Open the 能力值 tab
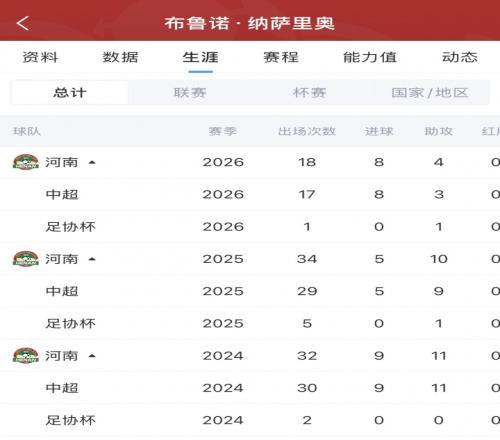500x440 pixels. coord(370,57)
